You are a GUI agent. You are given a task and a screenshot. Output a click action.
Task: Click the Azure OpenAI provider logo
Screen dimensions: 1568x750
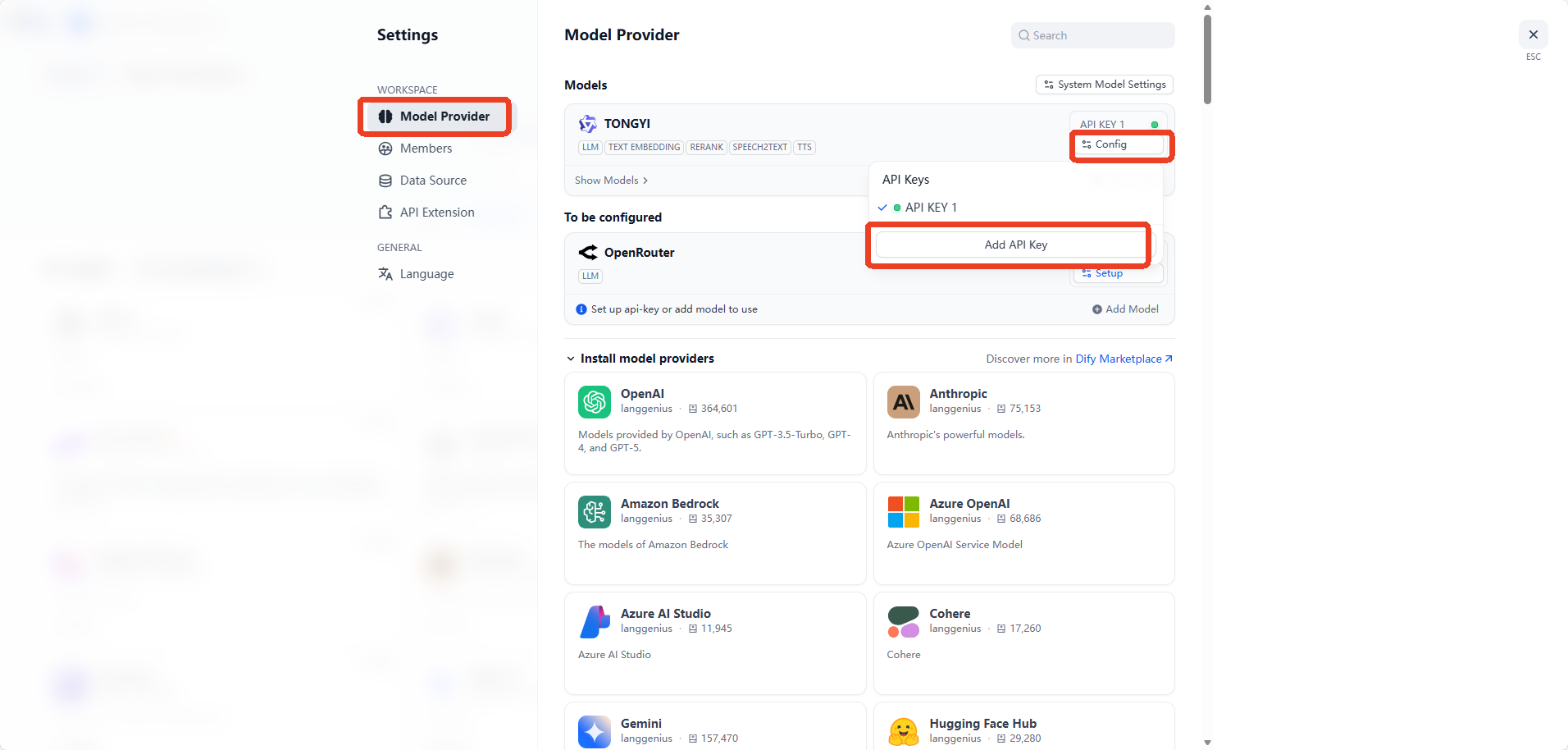click(904, 512)
